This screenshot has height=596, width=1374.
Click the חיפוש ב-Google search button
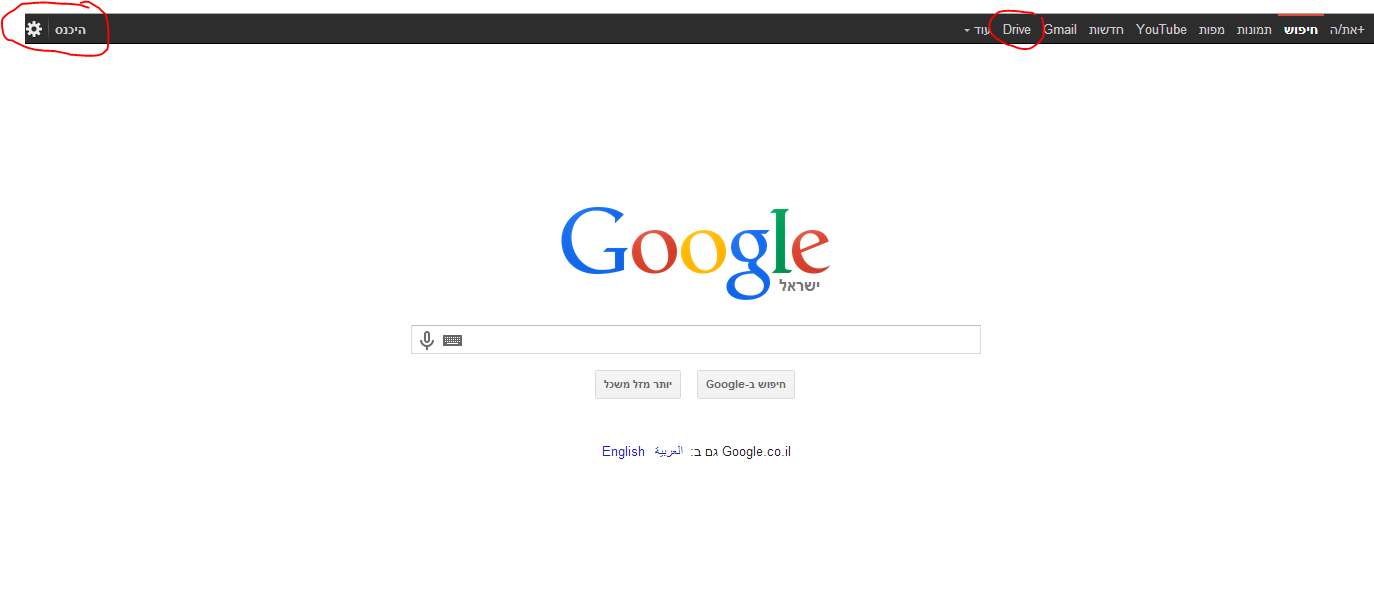[746, 385]
